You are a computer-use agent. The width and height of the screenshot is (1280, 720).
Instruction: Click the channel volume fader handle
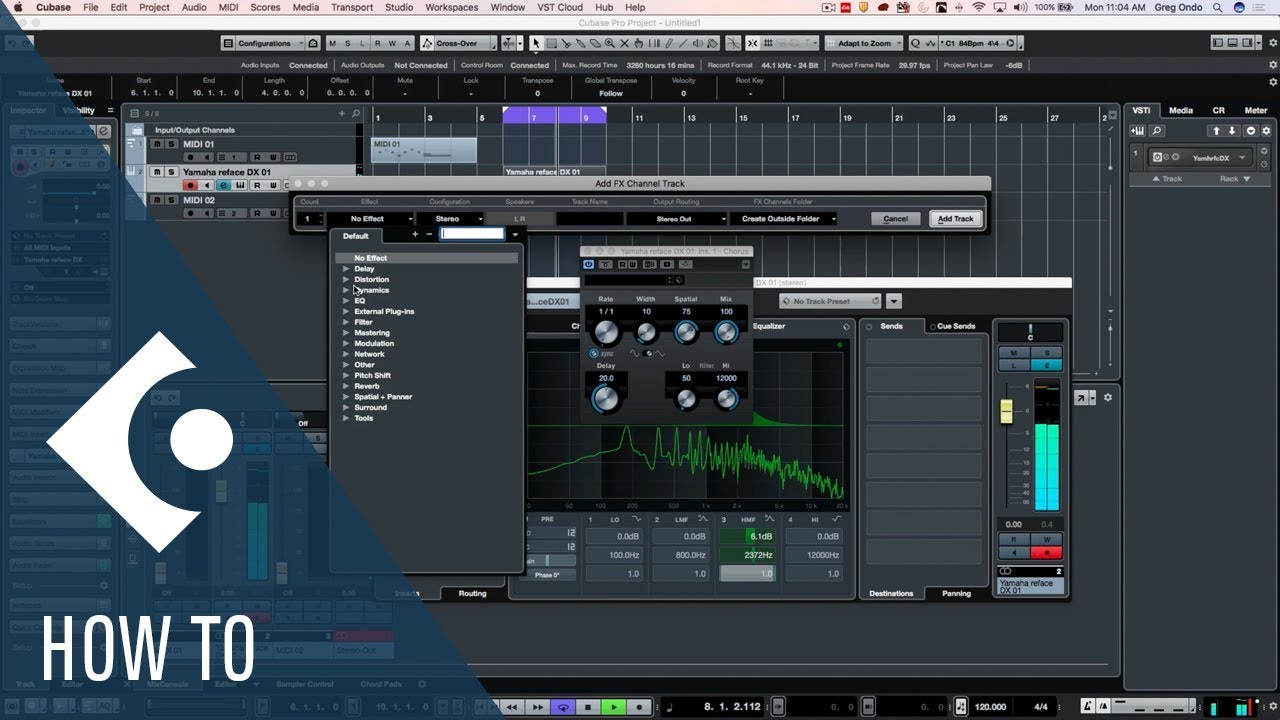(x=1006, y=411)
